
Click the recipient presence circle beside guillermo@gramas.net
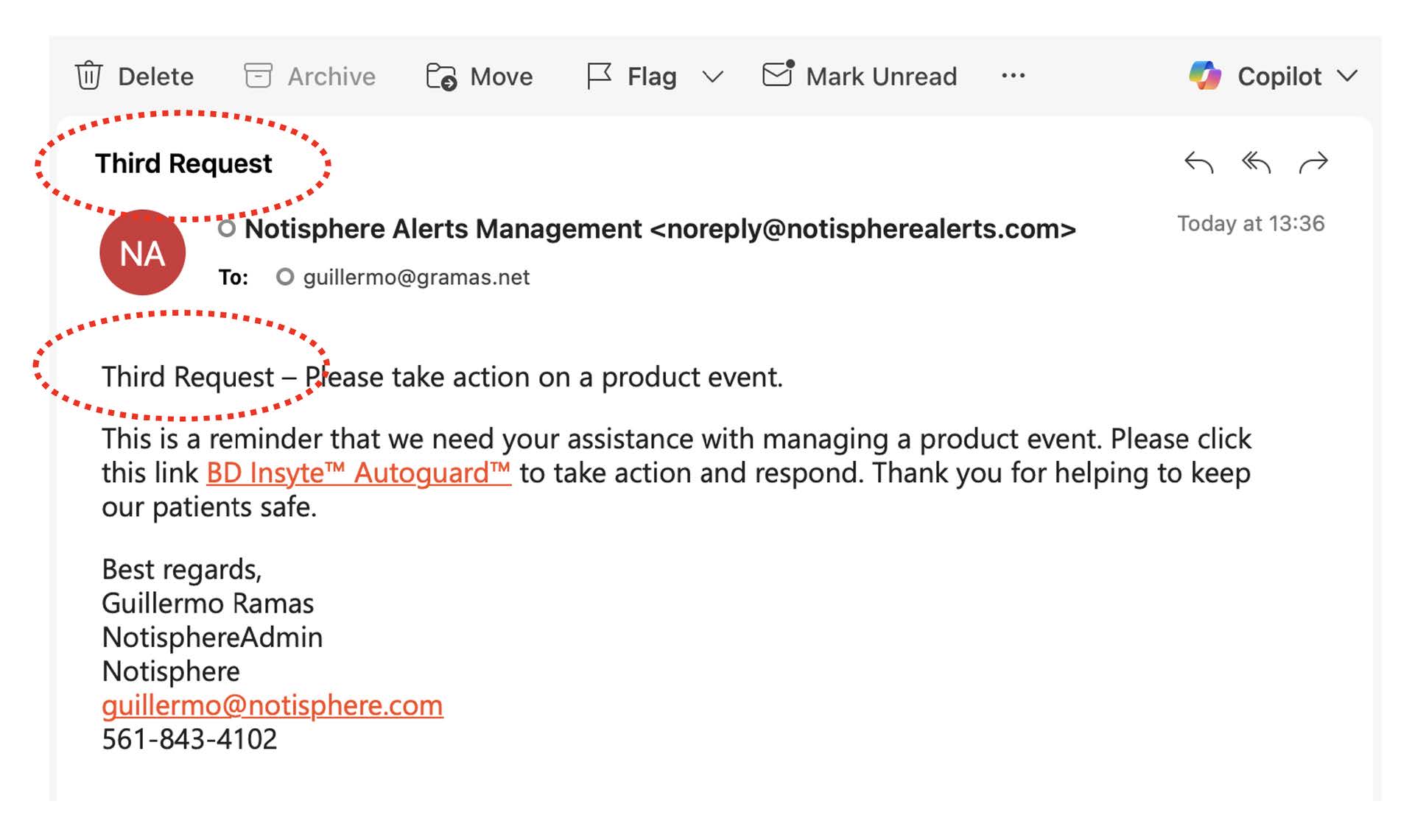pyautogui.click(x=285, y=277)
